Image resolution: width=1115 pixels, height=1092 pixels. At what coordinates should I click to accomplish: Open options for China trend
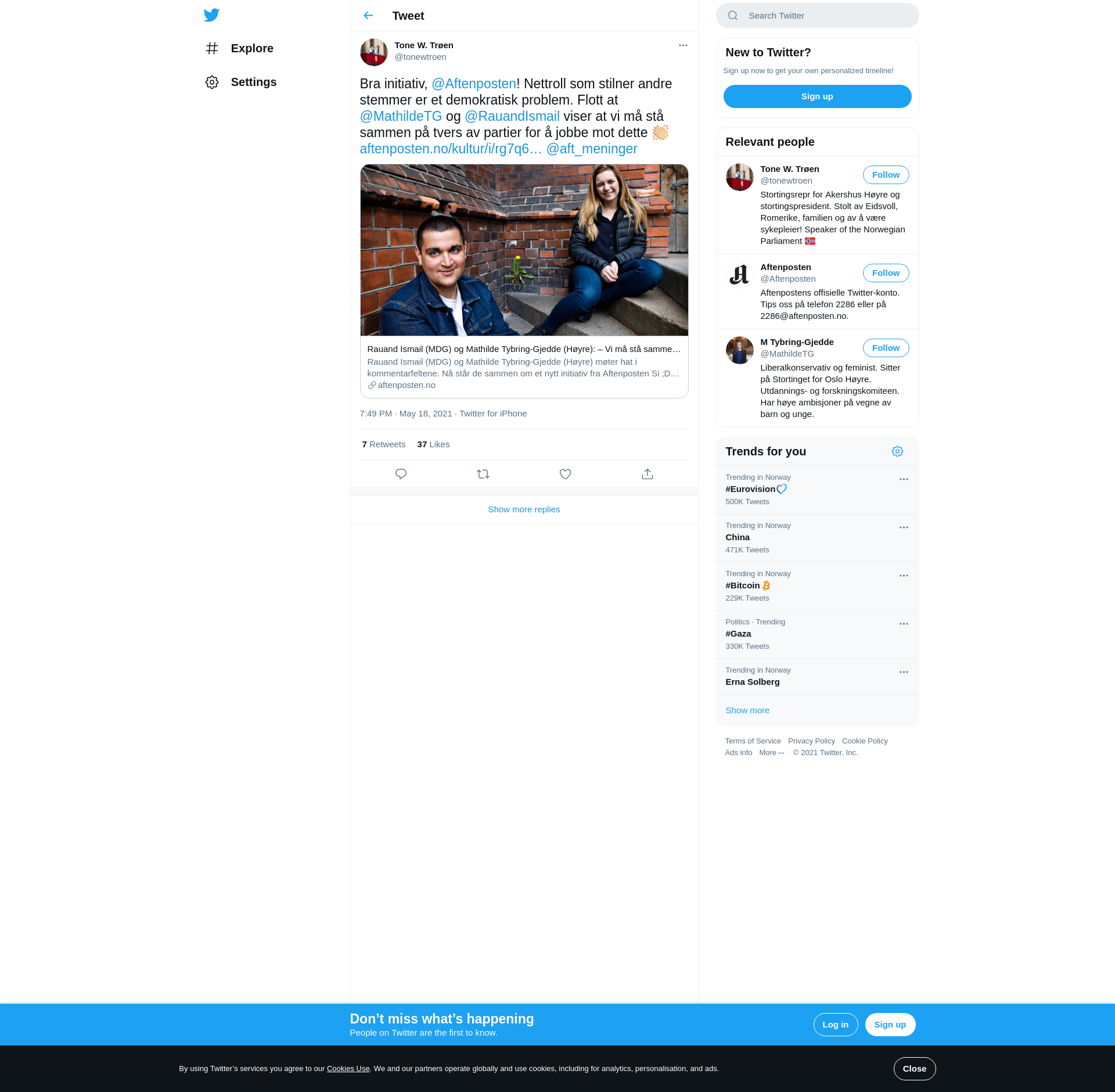point(904,527)
